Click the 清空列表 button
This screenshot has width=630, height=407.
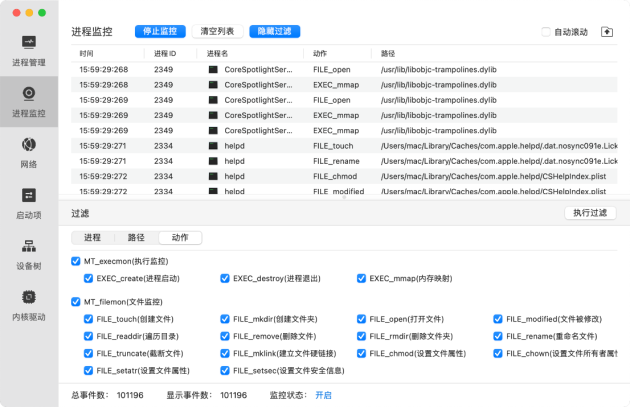(217, 31)
